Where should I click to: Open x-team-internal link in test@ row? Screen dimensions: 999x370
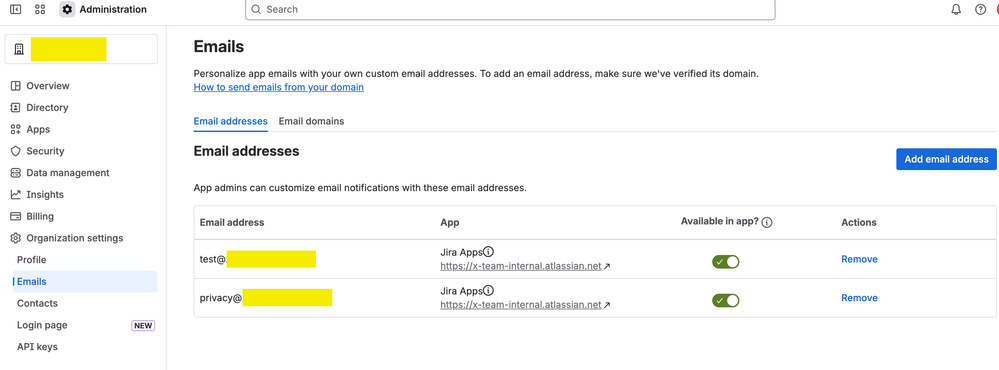[x=521, y=266]
